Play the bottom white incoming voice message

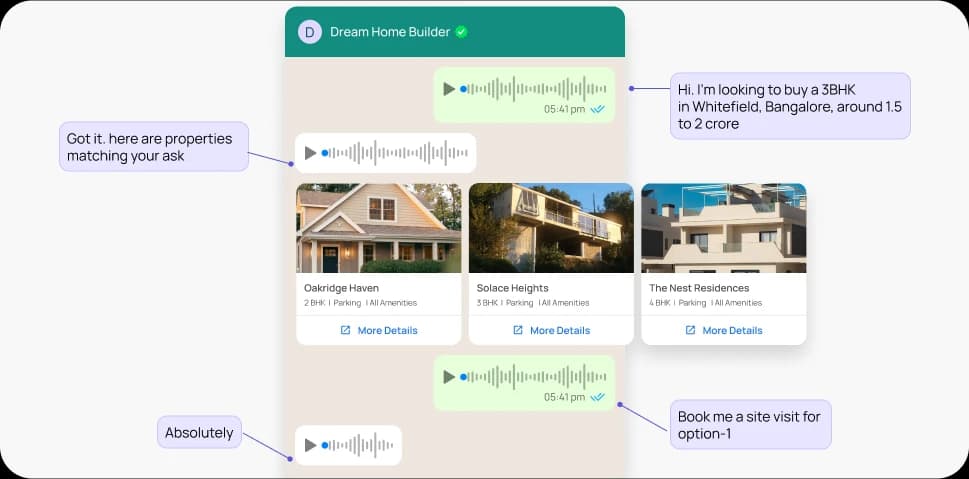coord(311,445)
